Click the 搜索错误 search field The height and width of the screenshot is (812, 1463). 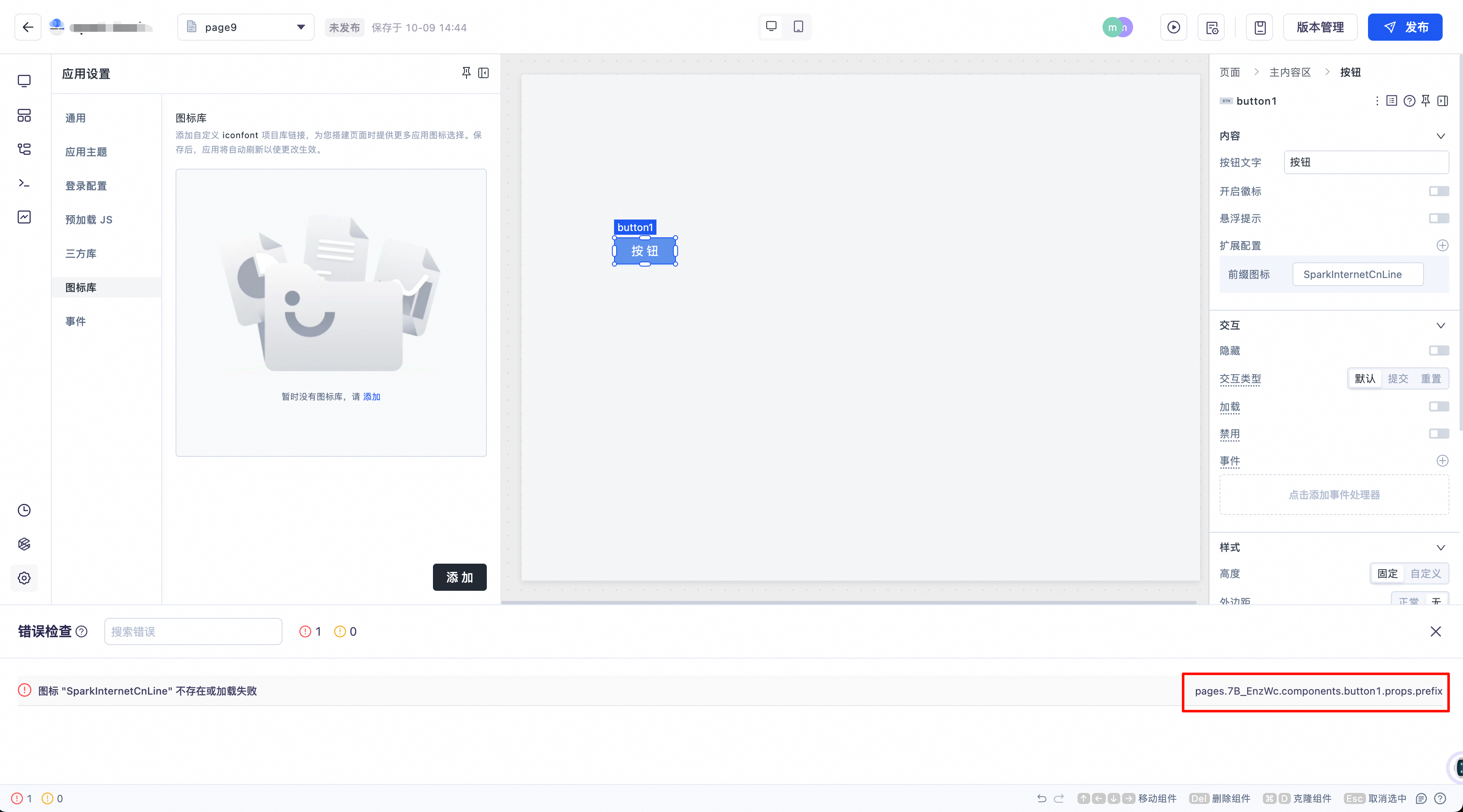tap(193, 631)
